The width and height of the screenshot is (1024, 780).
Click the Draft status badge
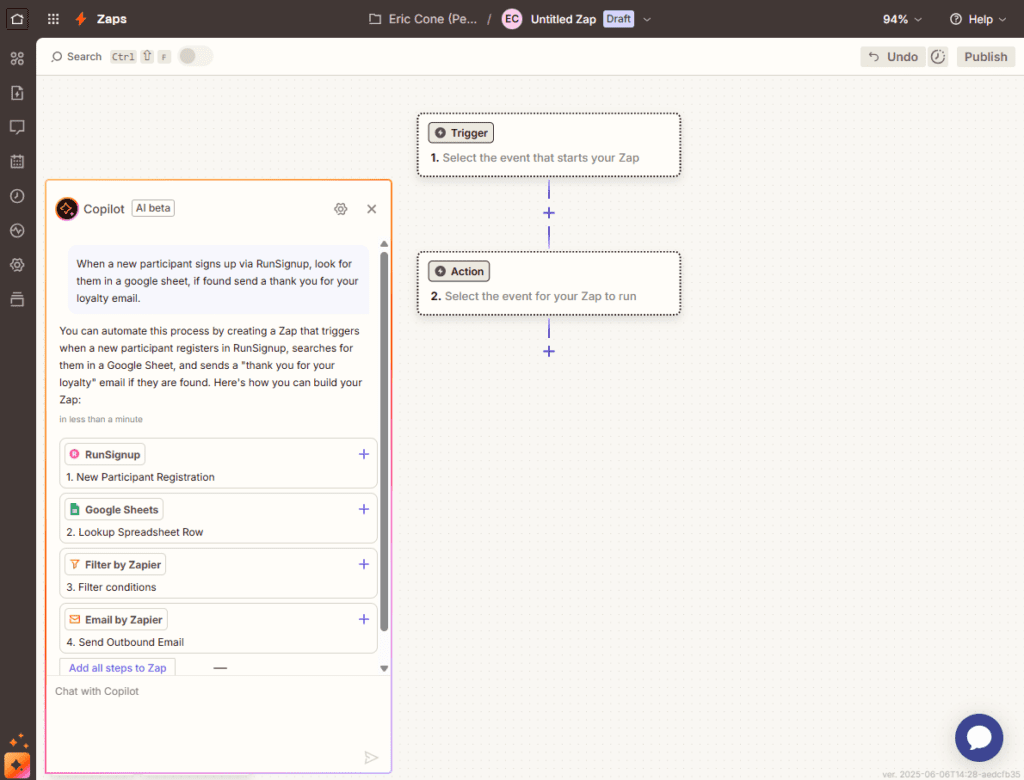[618, 19]
